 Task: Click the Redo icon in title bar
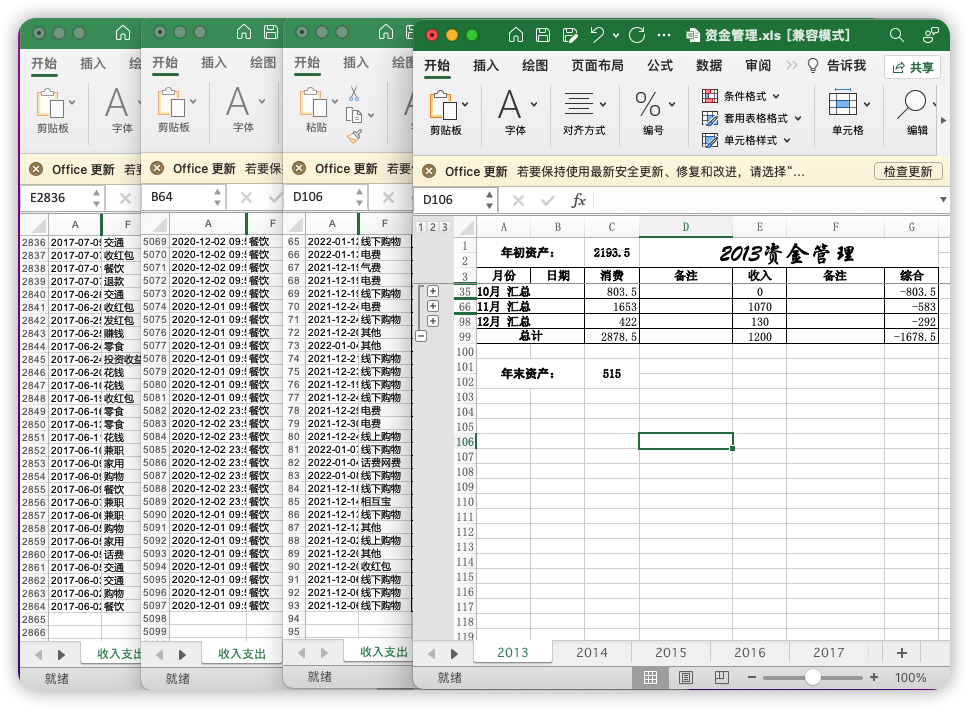point(637,35)
